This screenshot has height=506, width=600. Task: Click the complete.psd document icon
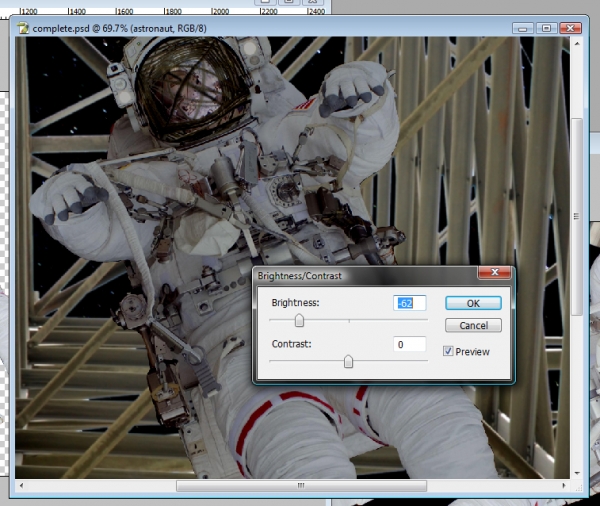23,28
